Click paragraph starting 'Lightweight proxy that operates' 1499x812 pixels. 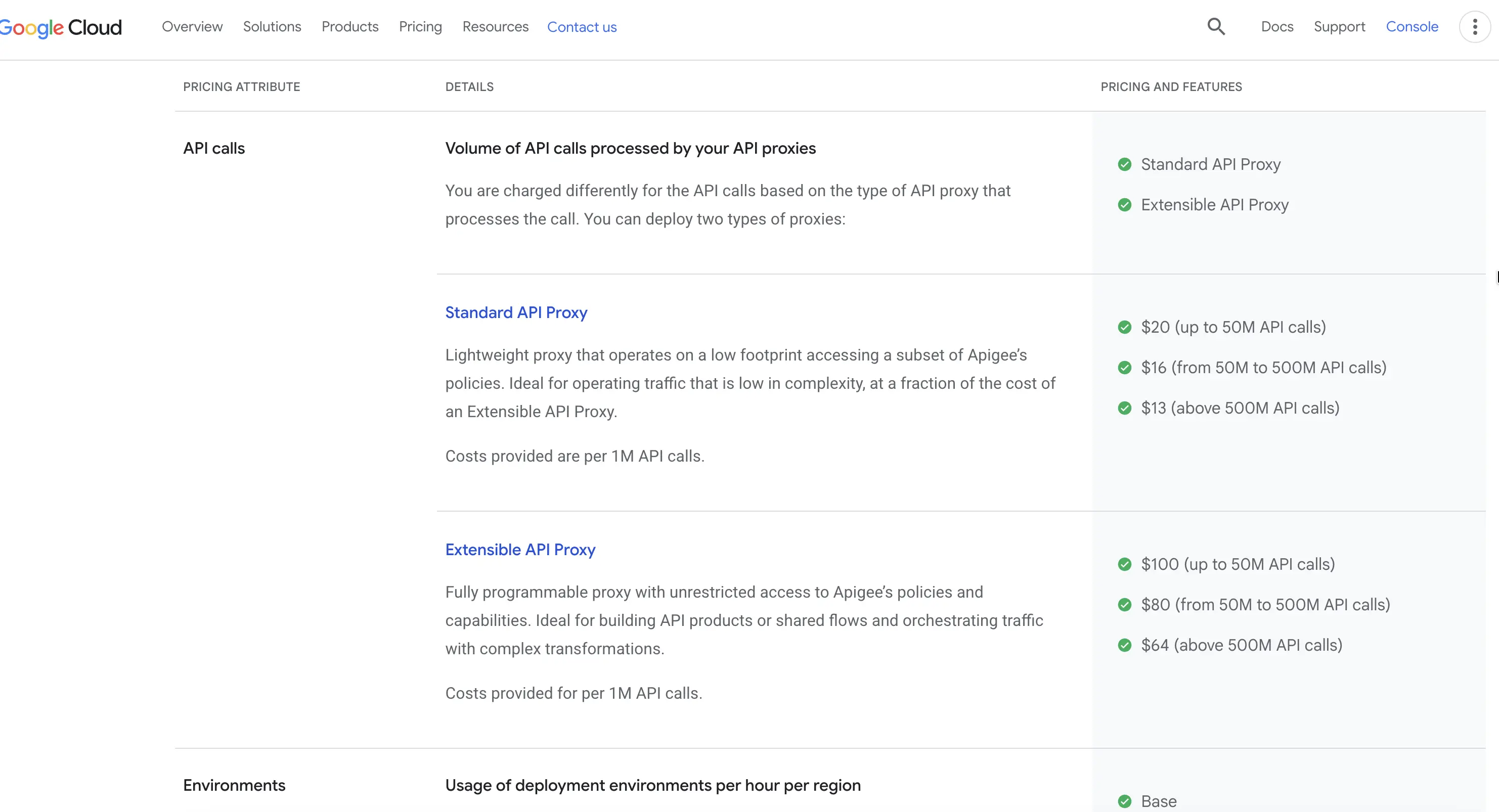[750, 383]
